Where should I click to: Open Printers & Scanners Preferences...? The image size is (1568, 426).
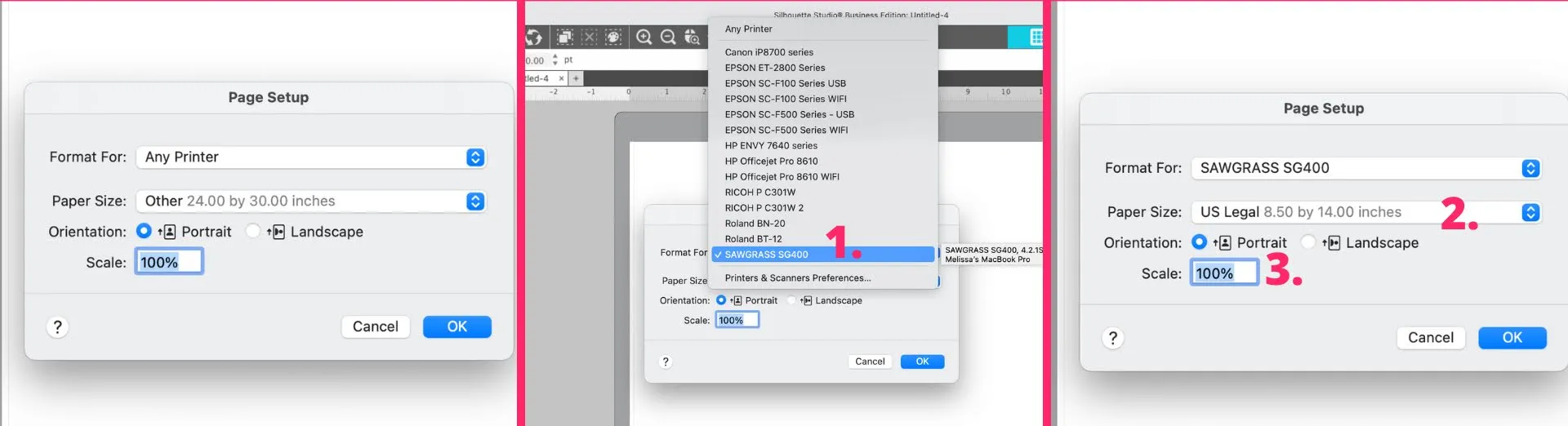[x=823, y=277]
